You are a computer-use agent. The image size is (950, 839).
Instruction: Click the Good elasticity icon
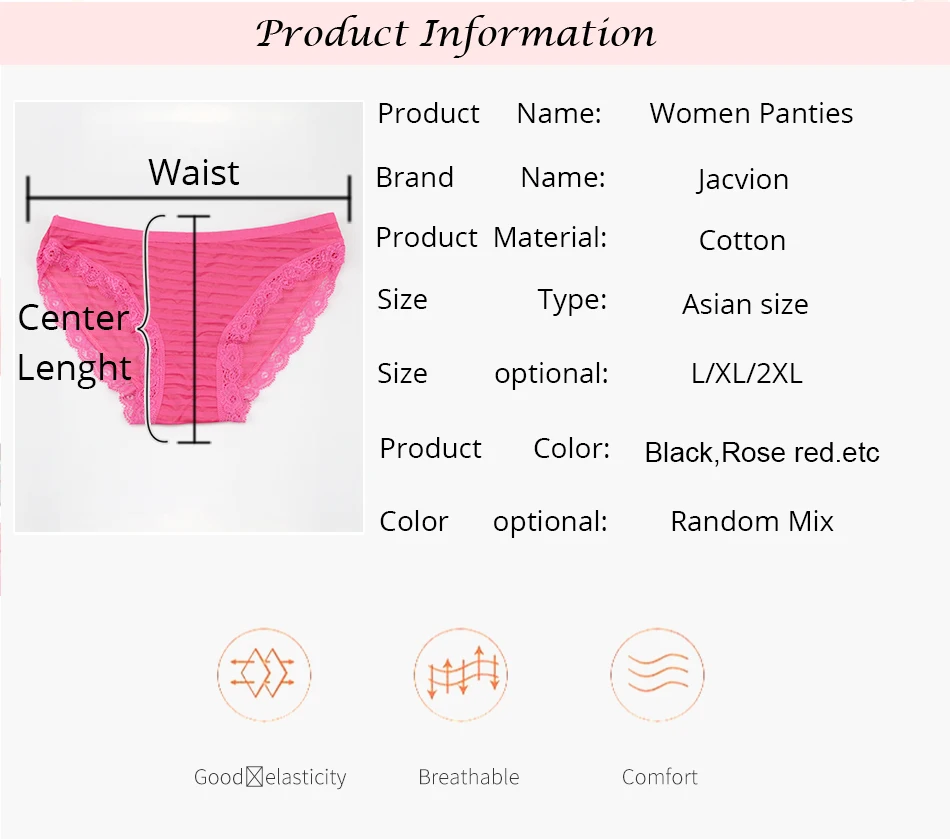[x=264, y=674]
